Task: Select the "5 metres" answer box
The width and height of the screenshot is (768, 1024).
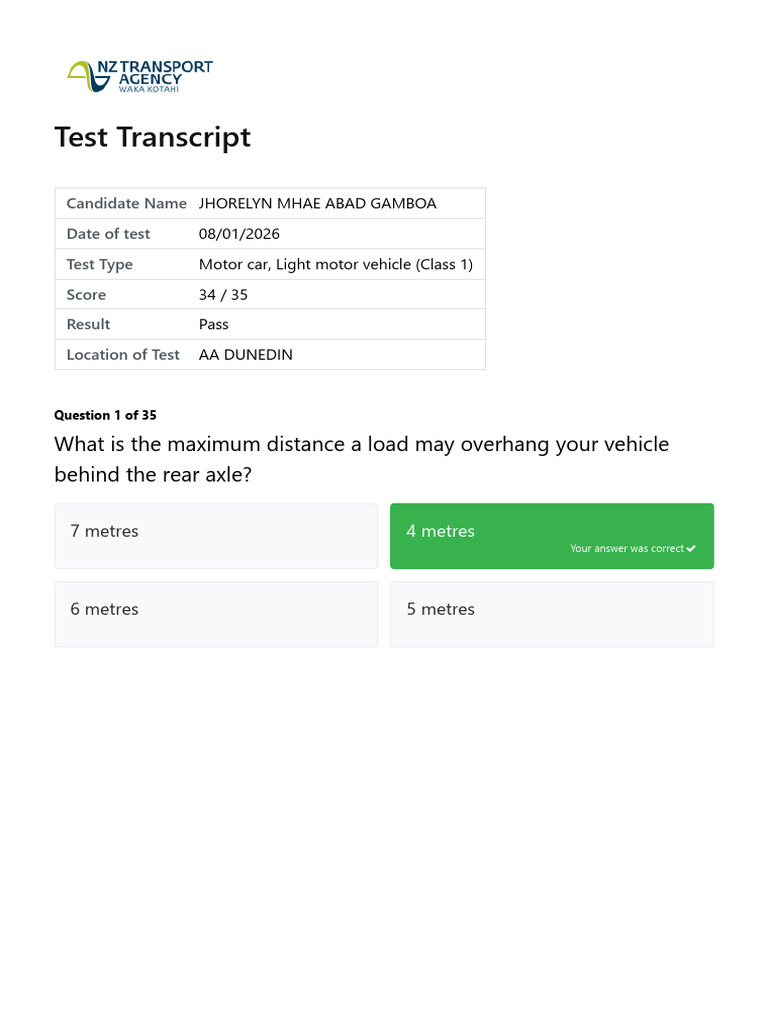Action: coord(551,614)
